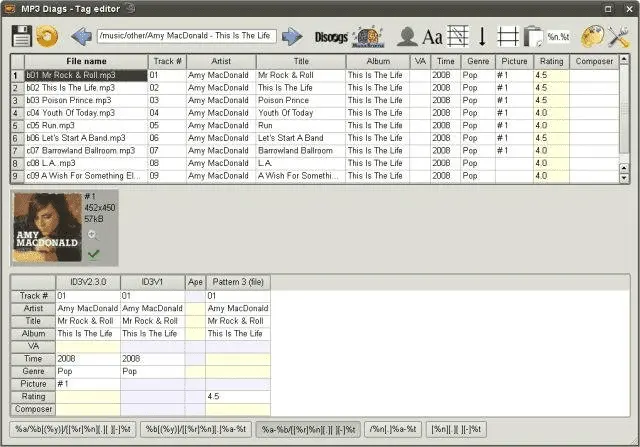640x447 pixels.
Task: Click the Pattern 3 (file) column header
Action: click(238, 282)
